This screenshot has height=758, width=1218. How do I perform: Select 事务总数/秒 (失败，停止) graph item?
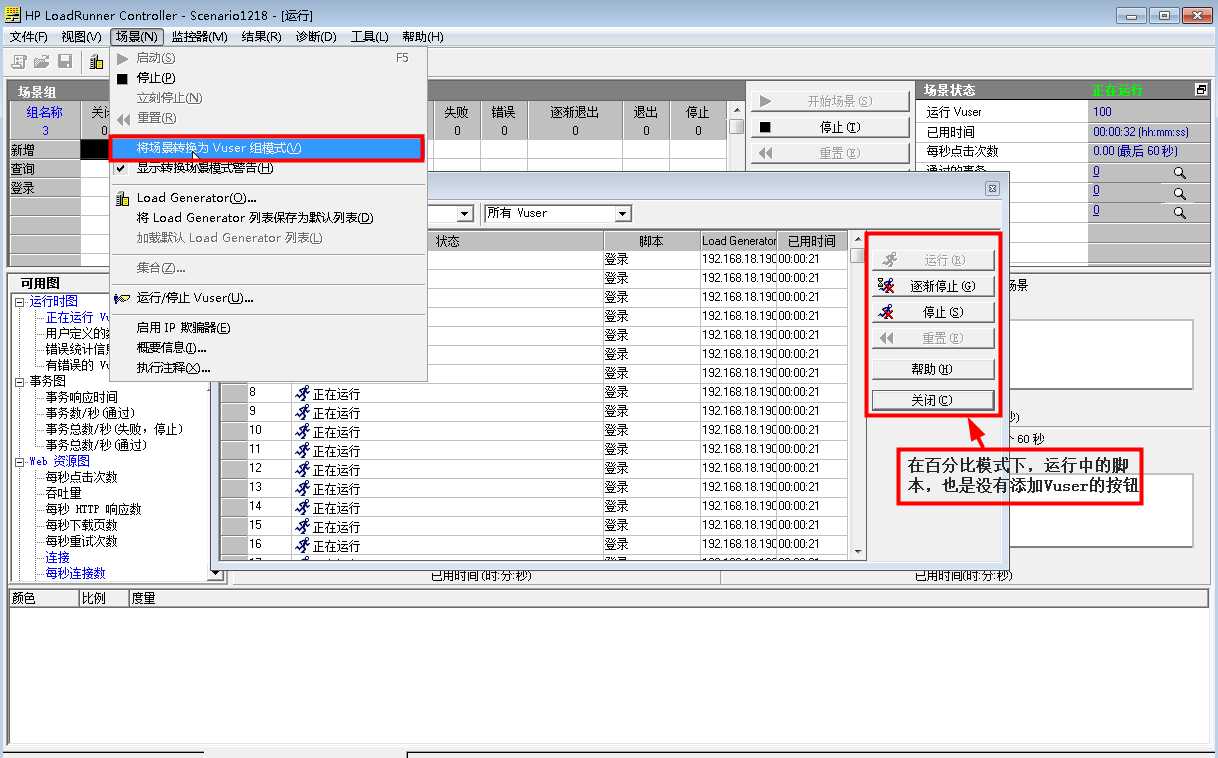(114, 429)
